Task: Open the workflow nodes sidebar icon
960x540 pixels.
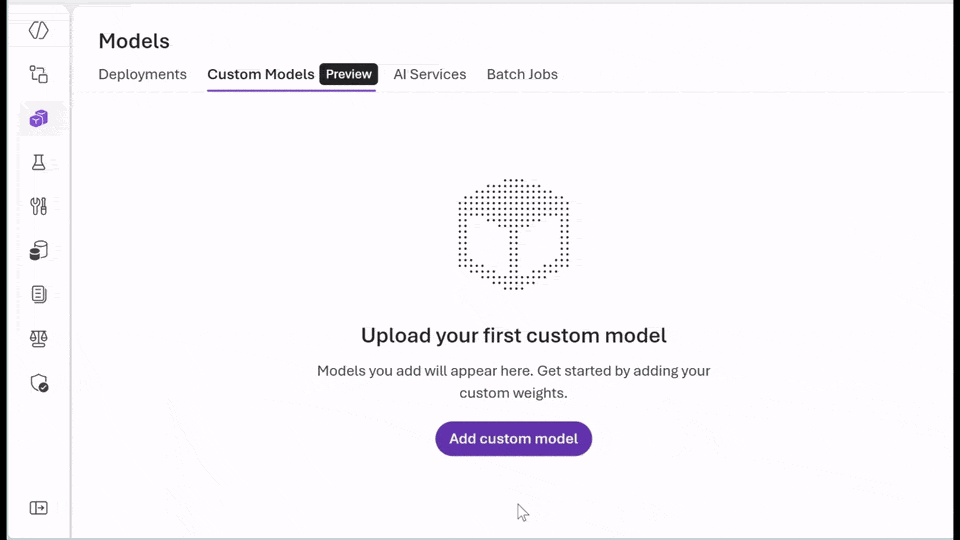Action: pyautogui.click(x=39, y=74)
